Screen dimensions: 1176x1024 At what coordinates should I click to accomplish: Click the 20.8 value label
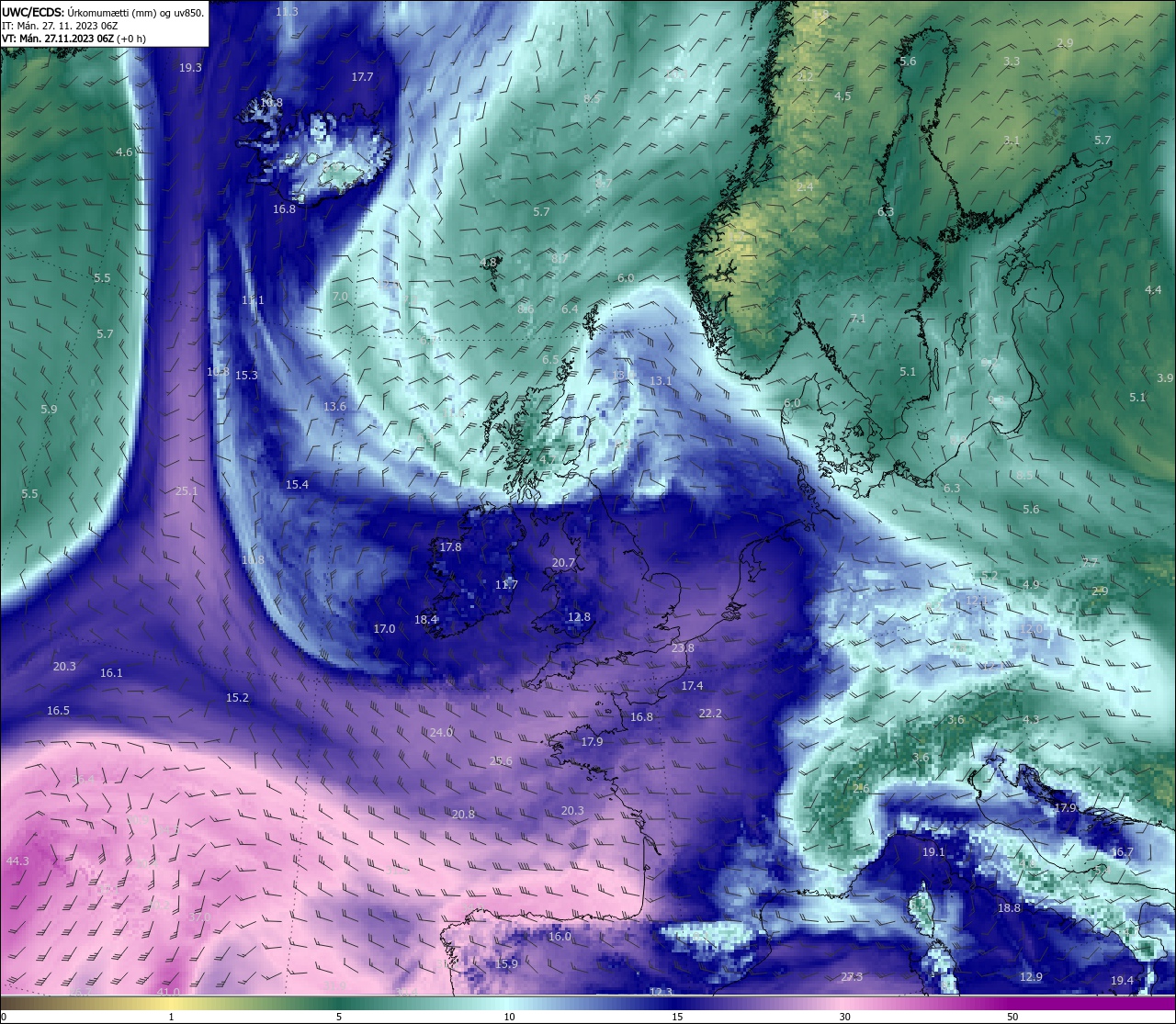coord(463,815)
